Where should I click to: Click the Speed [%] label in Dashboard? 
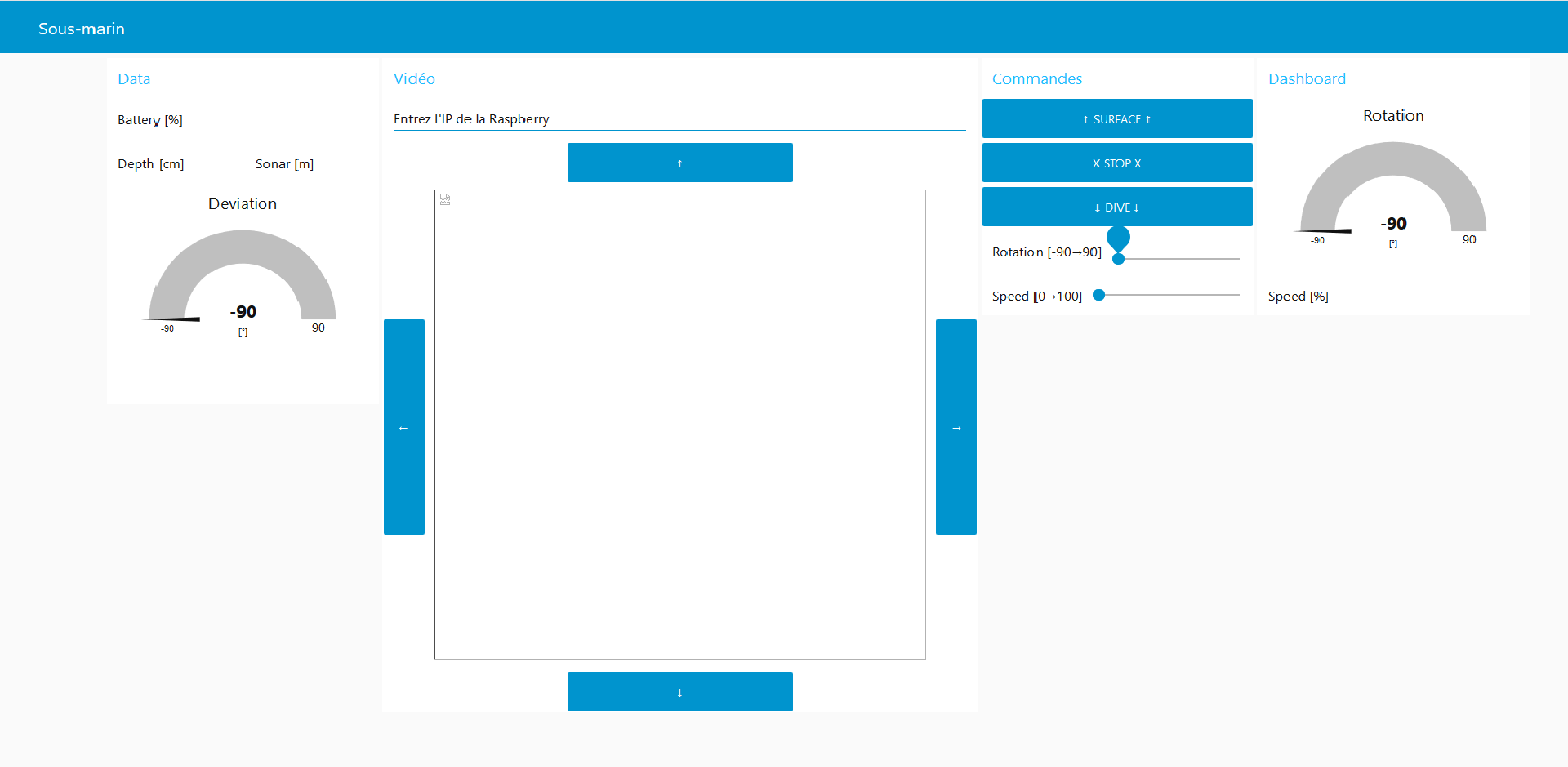(1298, 296)
